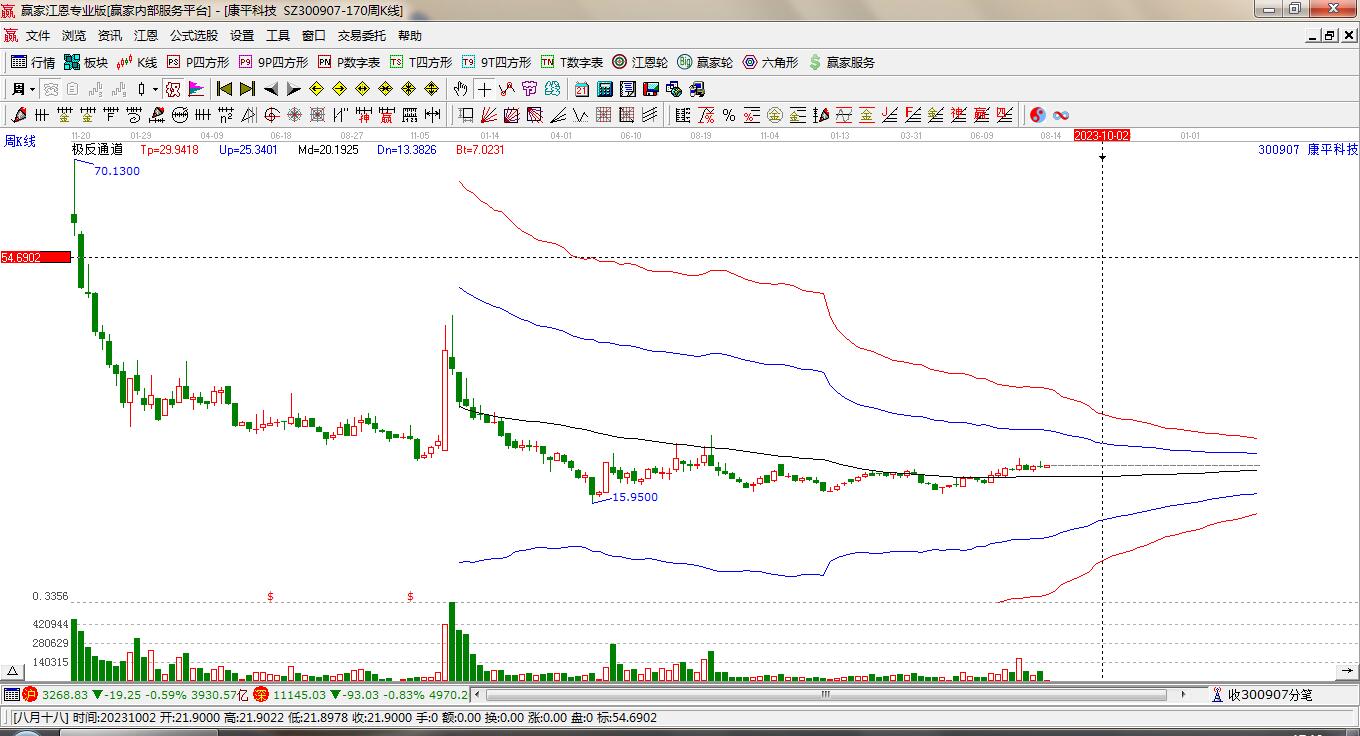
Task: Expand the volume panel up arrow
Action: (x=13, y=671)
